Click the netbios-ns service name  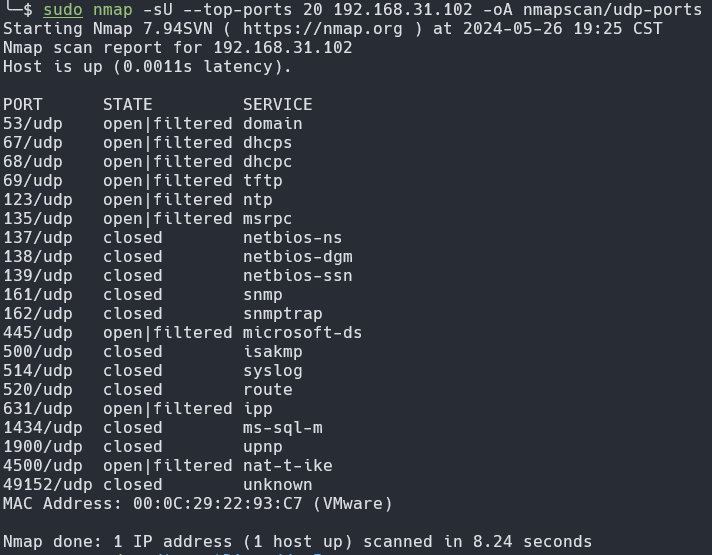tap(292, 238)
